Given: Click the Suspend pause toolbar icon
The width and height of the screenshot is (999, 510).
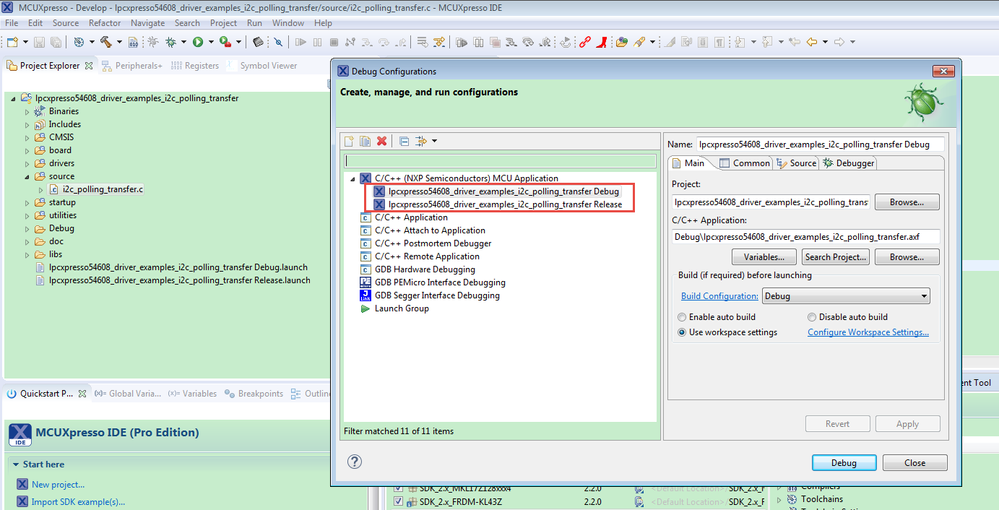Looking at the screenshot, I should pos(317,42).
